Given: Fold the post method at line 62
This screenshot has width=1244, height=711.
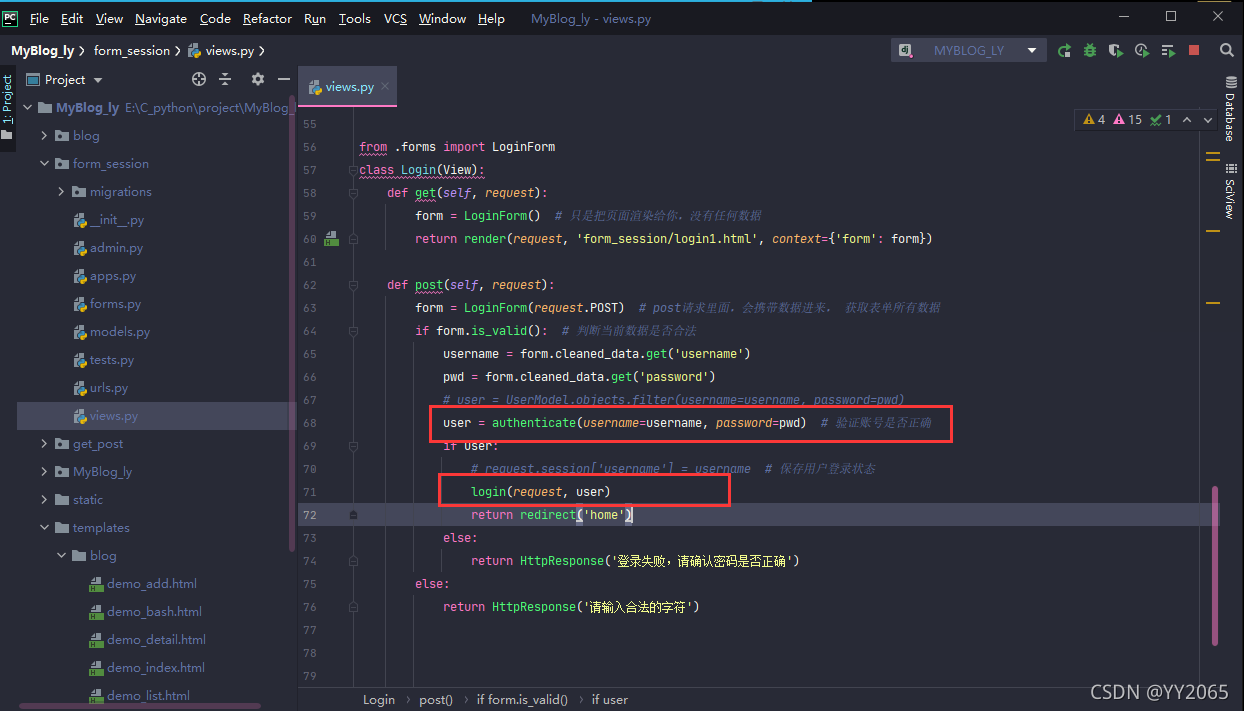Looking at the screenshot, I should 353,285.
